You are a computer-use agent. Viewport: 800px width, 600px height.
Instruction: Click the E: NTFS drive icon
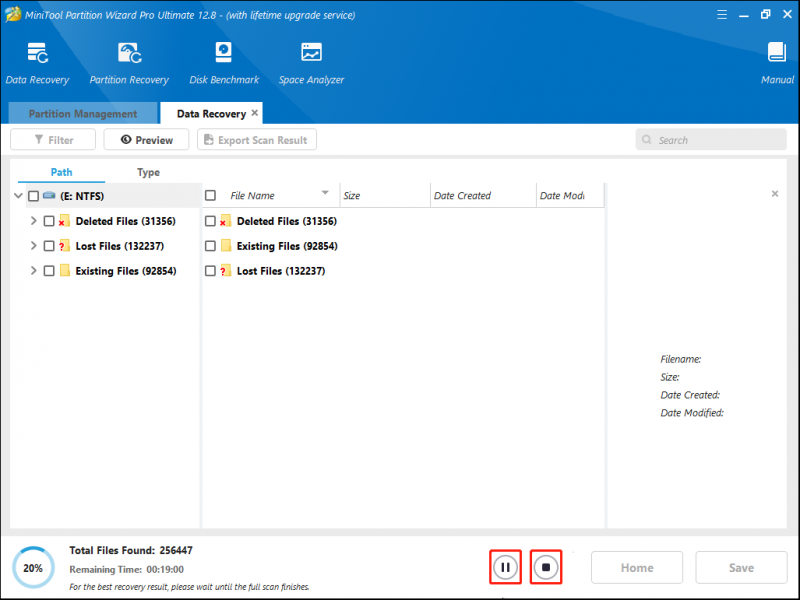[x=49, y=195]
